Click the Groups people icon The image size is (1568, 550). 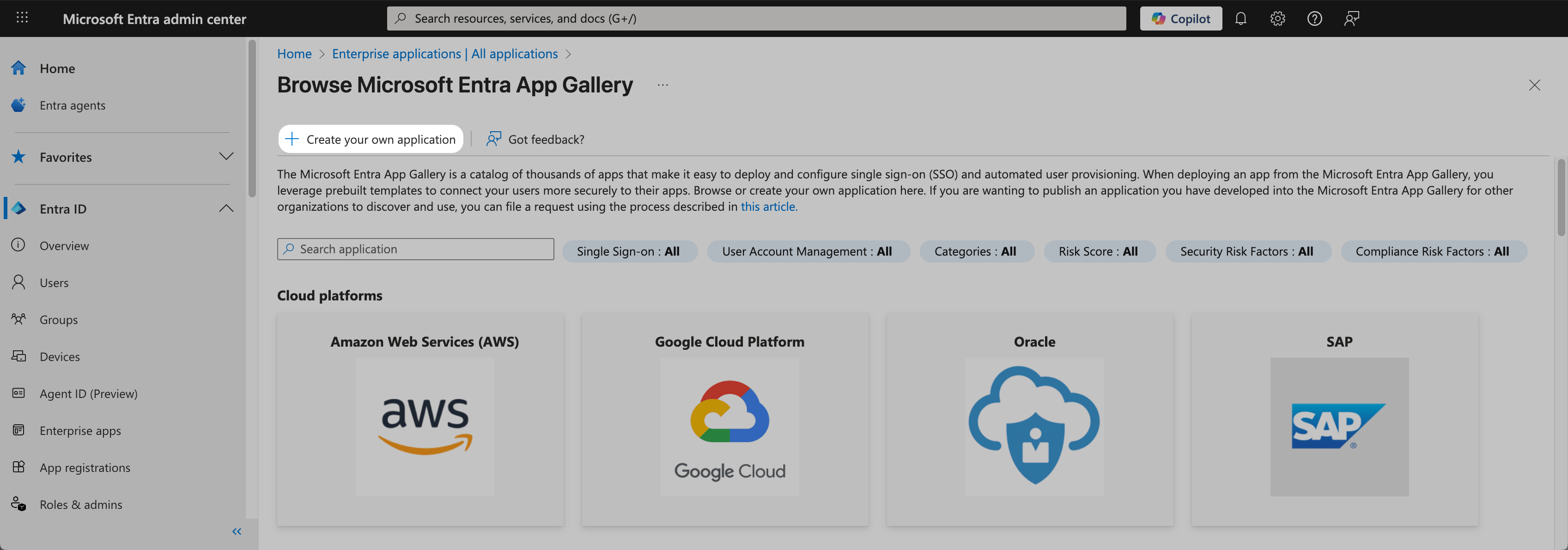pos(19,318)
